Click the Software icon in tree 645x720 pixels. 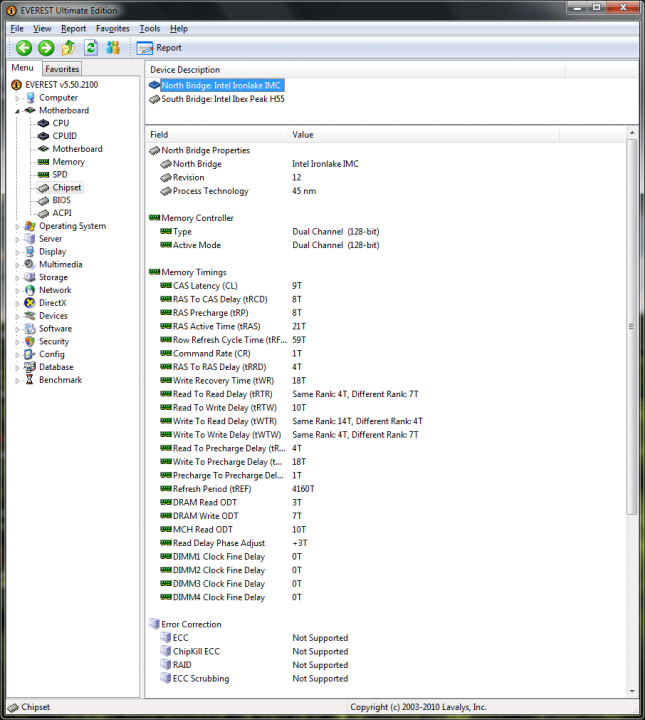tap(30, 329)
